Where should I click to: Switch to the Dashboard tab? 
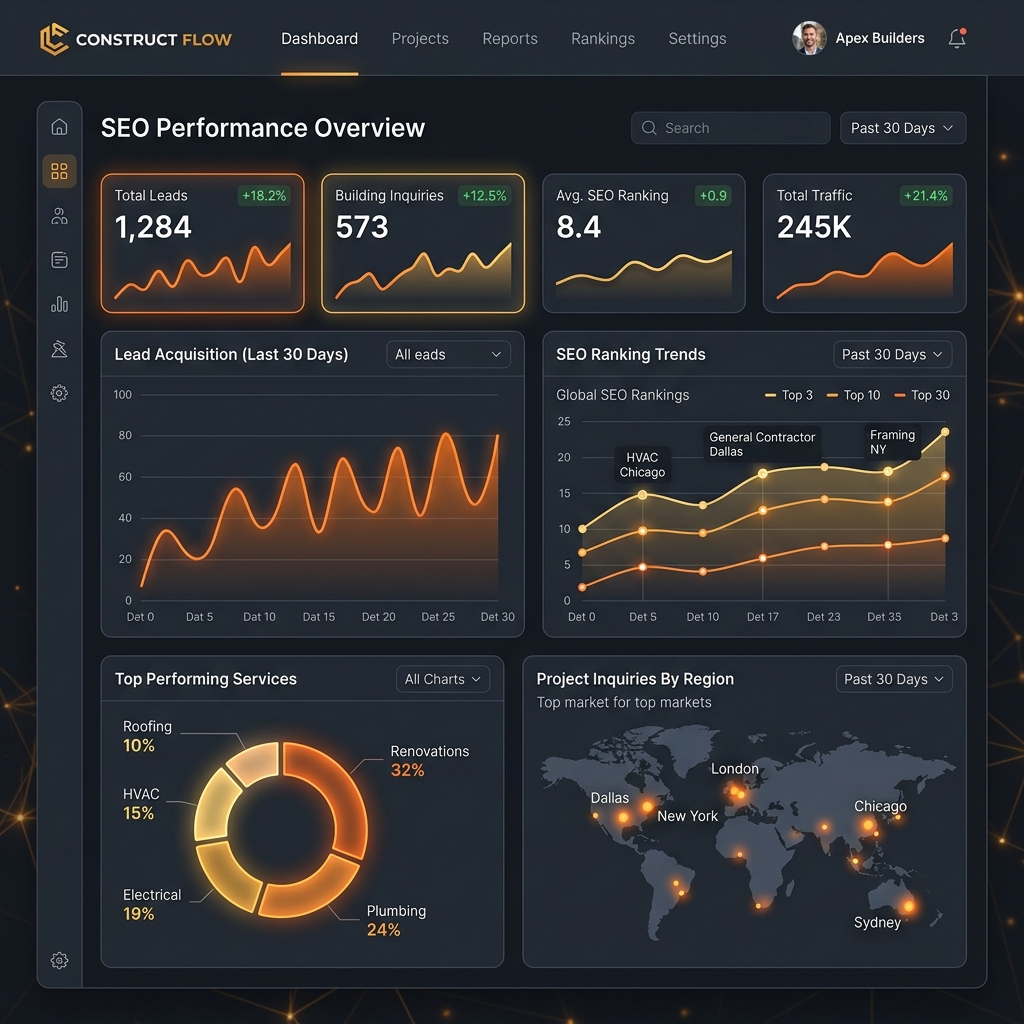pos(319,39)
